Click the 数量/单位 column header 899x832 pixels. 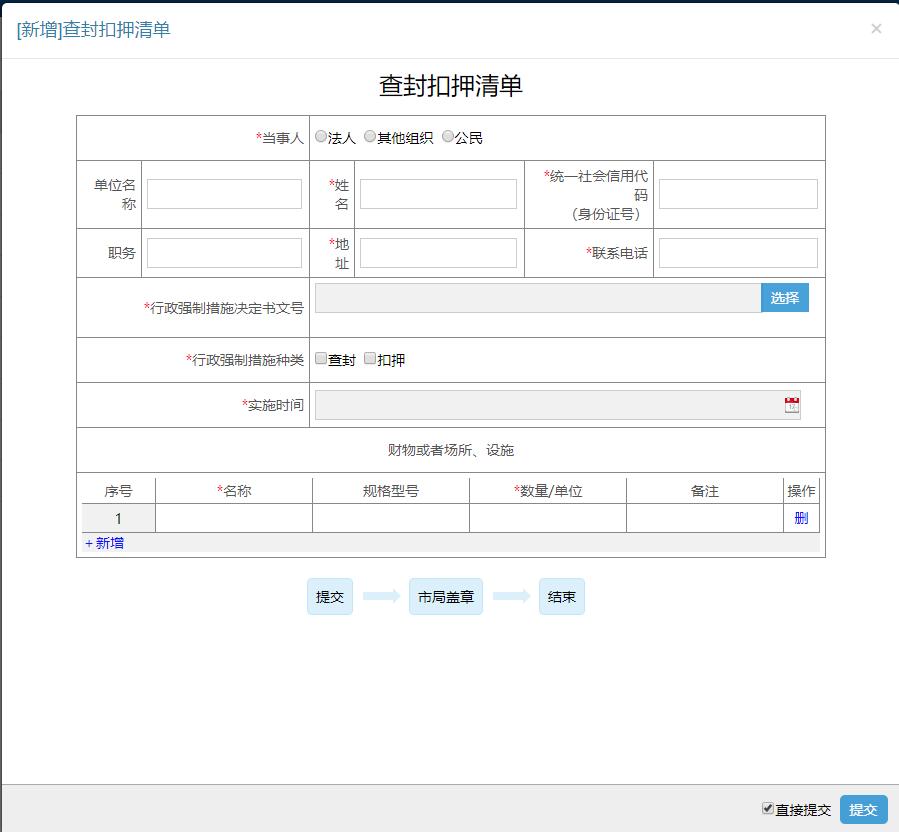[548, 491]
